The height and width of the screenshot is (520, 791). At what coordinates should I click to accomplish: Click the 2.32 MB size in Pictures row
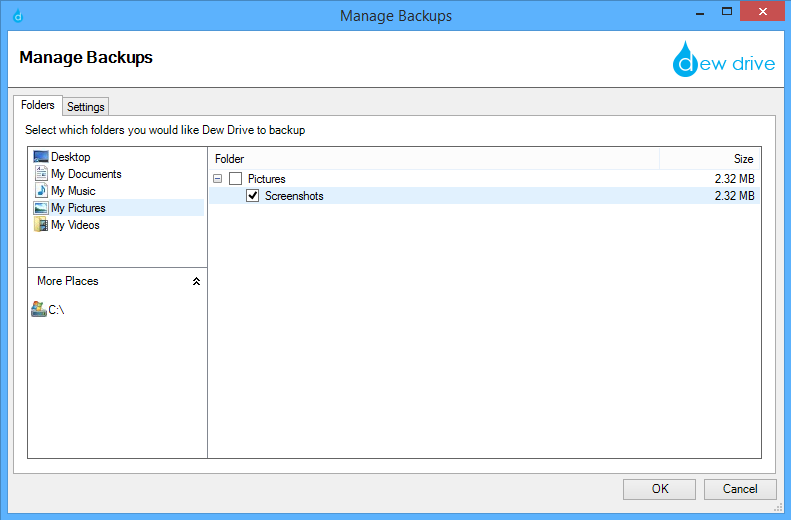(734, 179)
